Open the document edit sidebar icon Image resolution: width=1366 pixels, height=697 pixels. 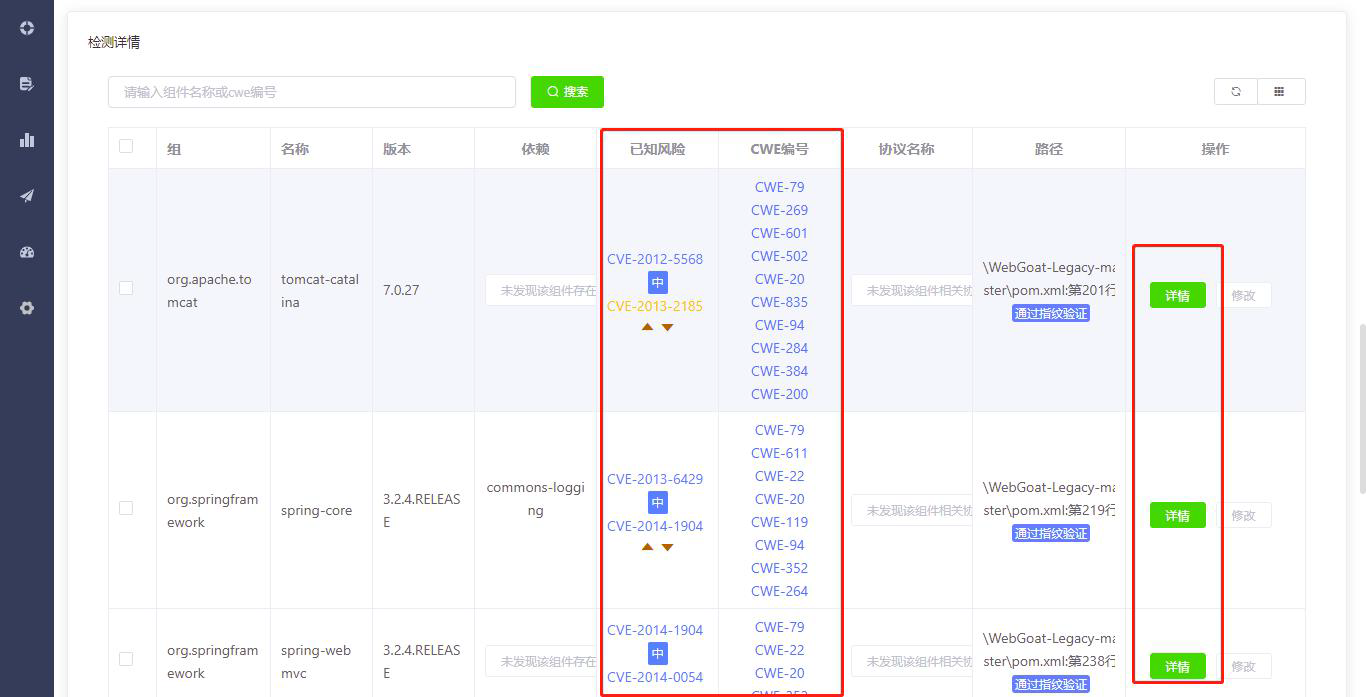tap(27, 84)
